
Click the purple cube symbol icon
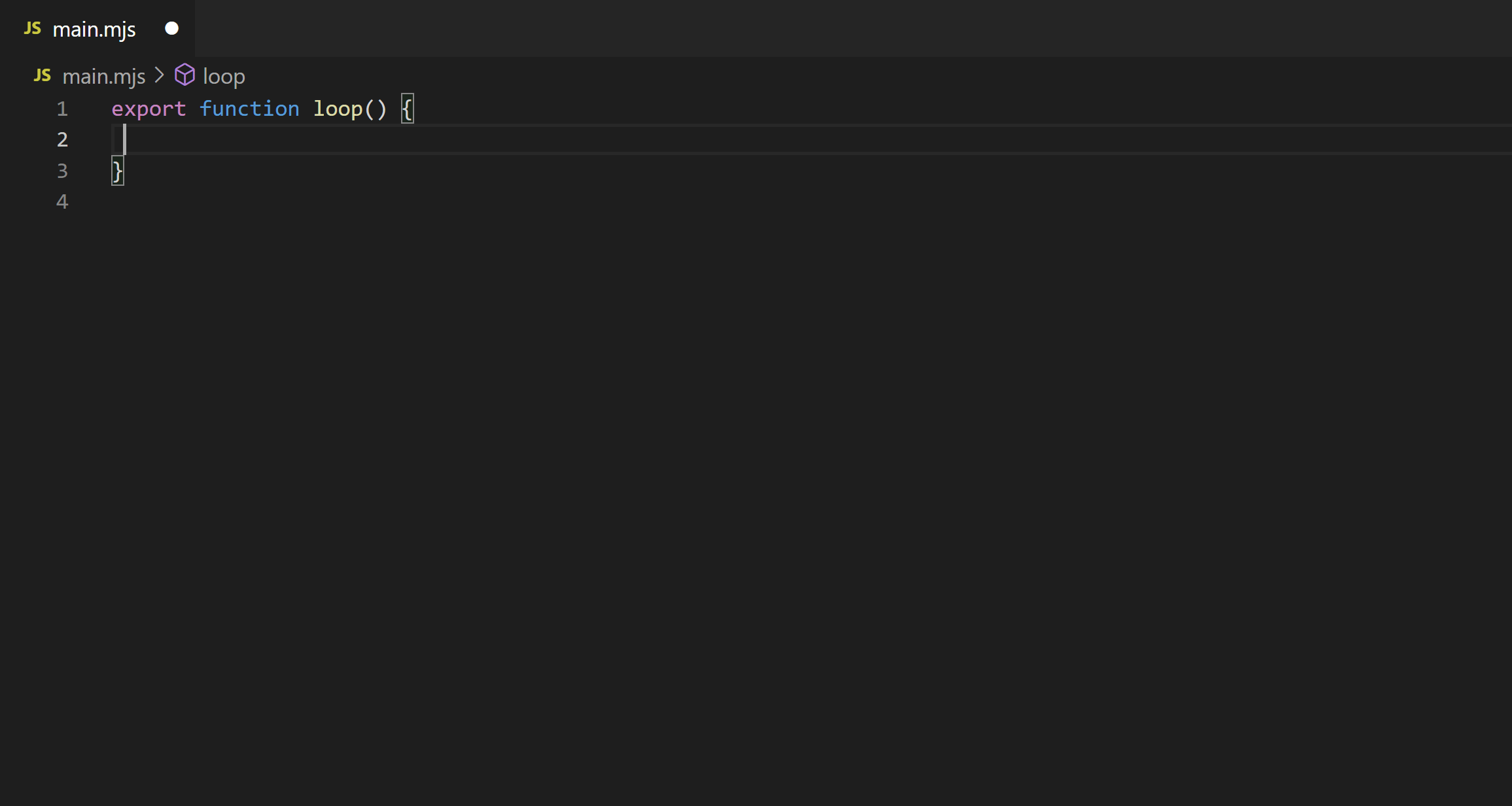pos(185,75)
